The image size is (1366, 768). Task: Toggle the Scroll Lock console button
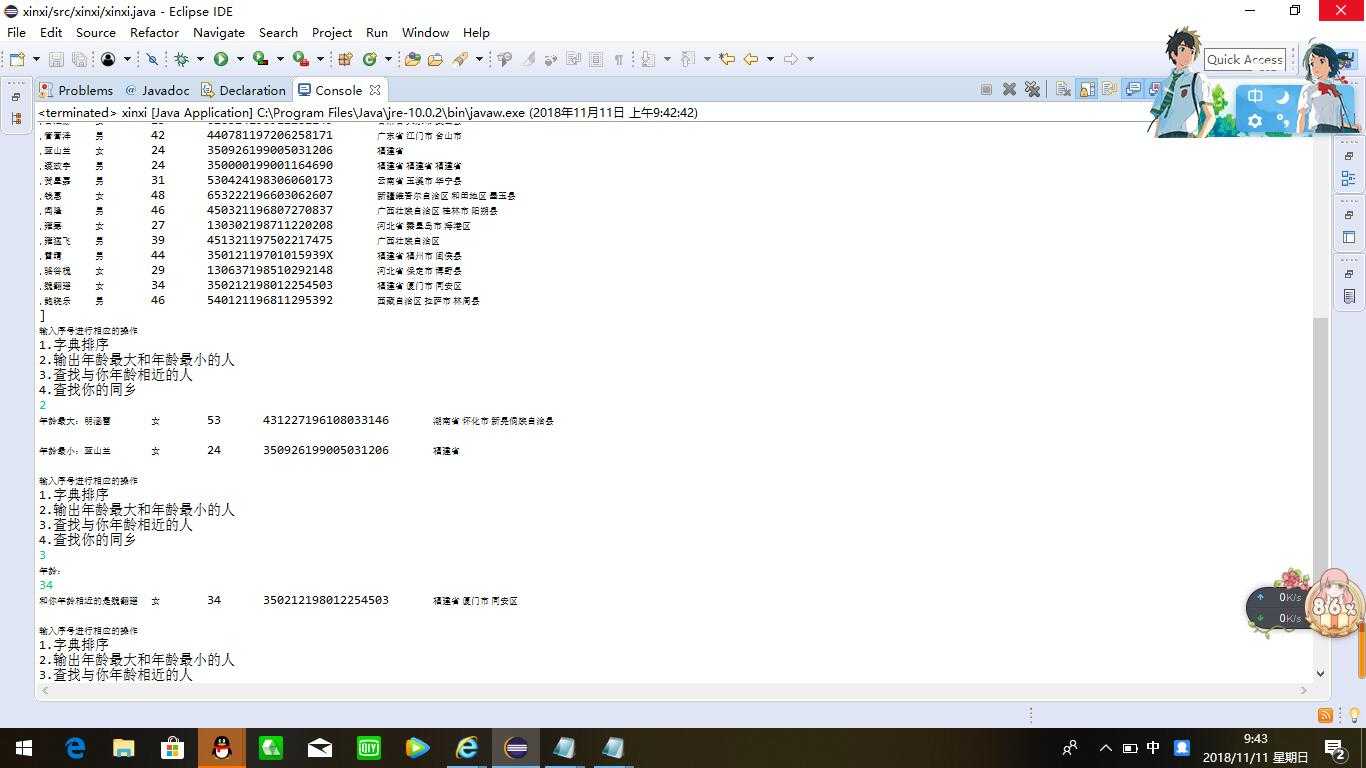tap(1087, 90)
